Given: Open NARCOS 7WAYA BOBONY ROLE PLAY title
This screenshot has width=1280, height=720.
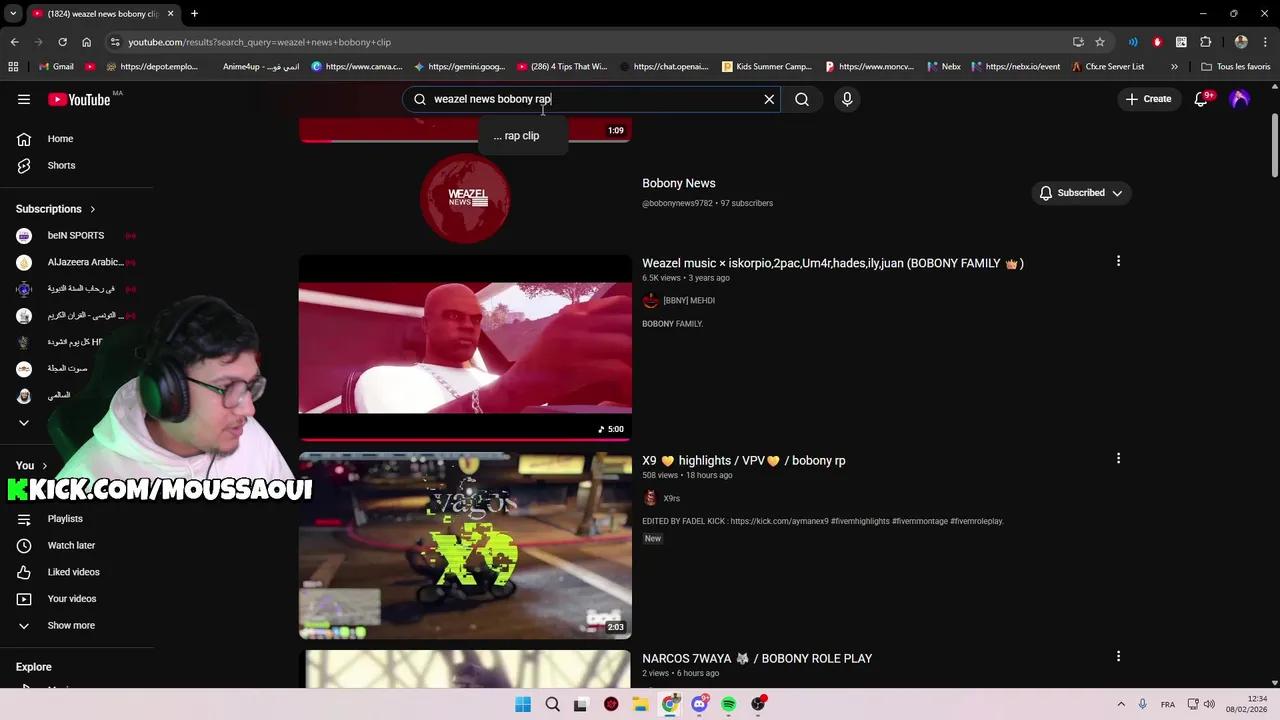Looking at the screenshot, I should point(757,659).
